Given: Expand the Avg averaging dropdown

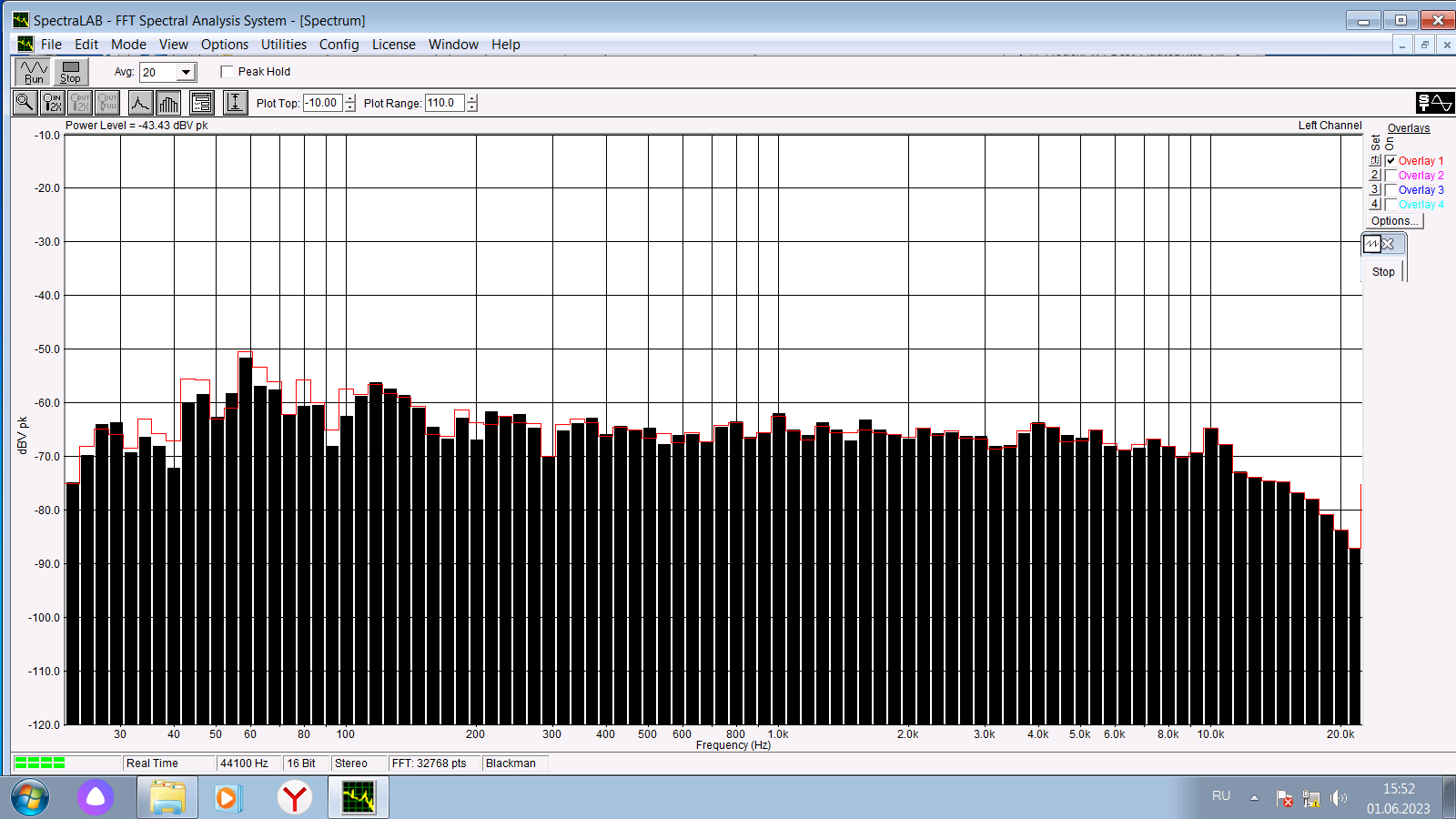Looking at the screenshot, I should click(x=186, y=72).
